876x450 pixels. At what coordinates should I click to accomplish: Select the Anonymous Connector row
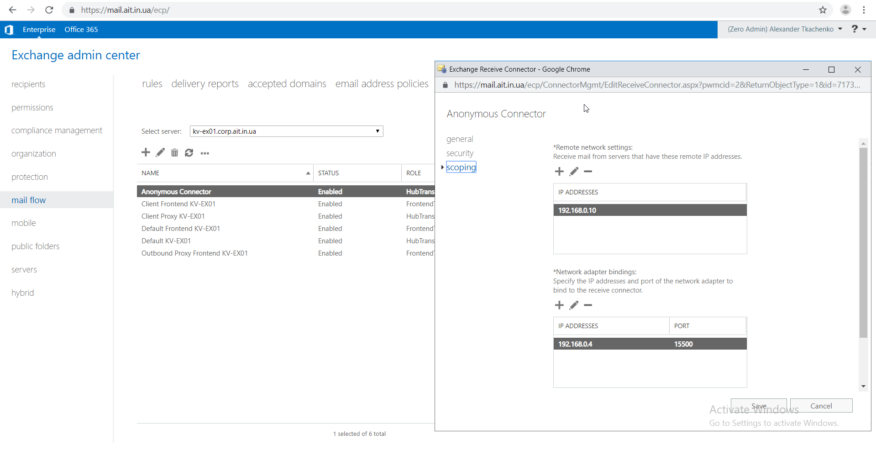pos(285,191)
